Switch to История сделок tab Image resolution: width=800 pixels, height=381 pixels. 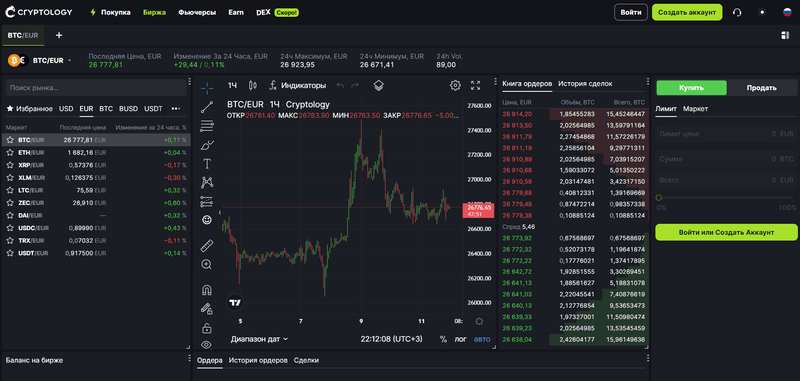pos(585,84)
